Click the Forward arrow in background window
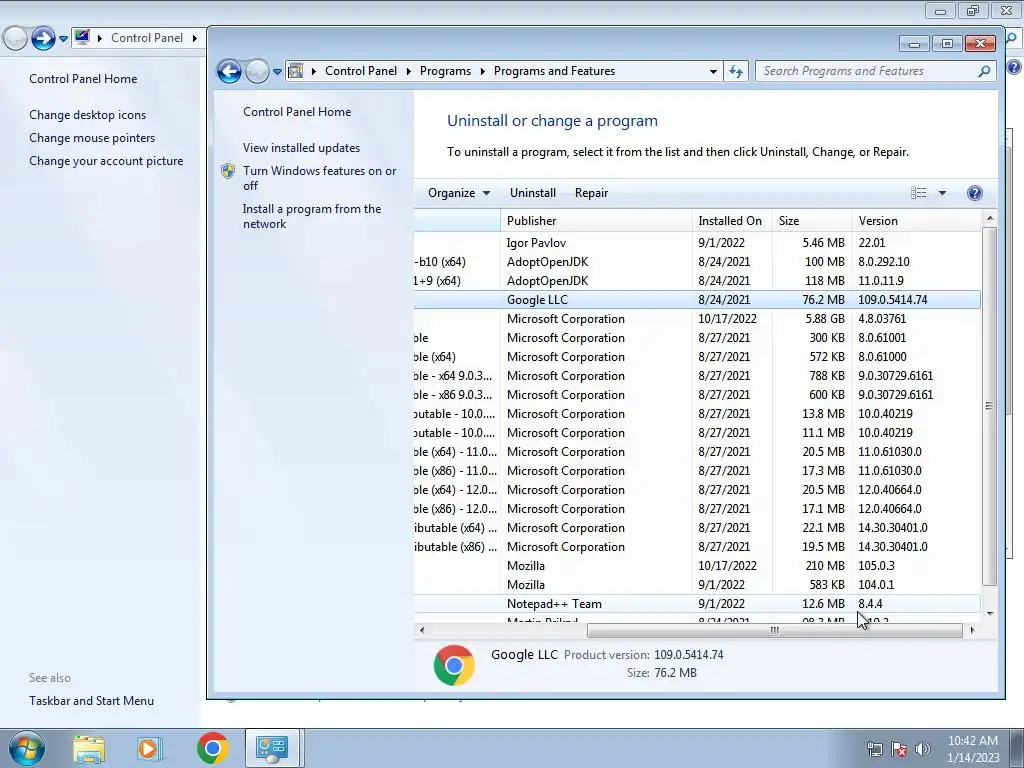The width and height of the screenshot is (1024, 768). pos(43,38)
